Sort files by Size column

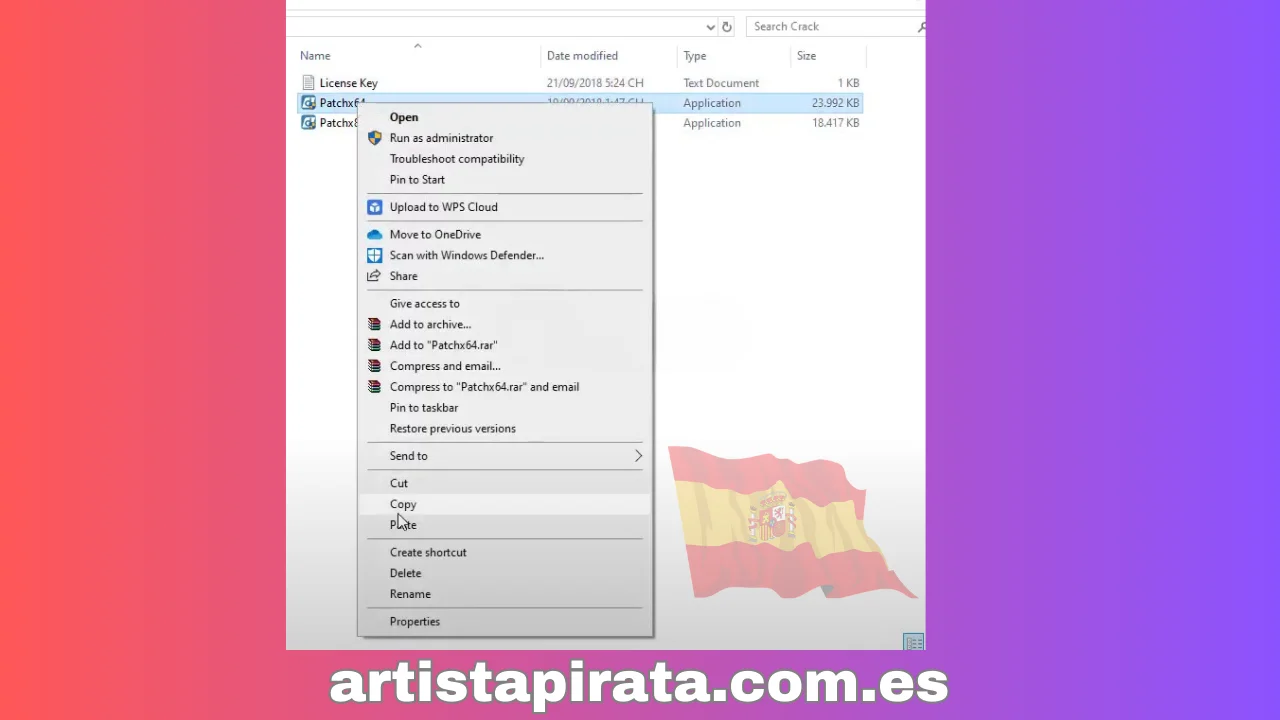tap(806, 56)
